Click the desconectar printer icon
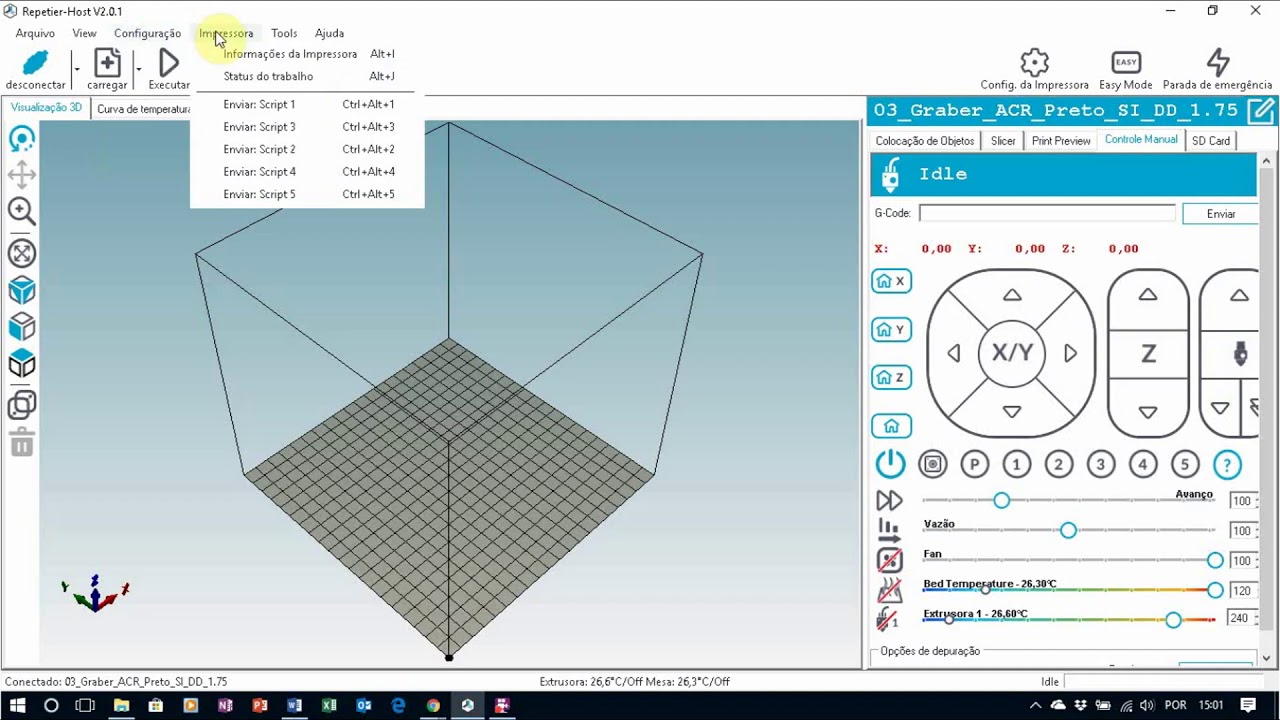Viewport: 1280px width, 720px height. pos(35,64)
